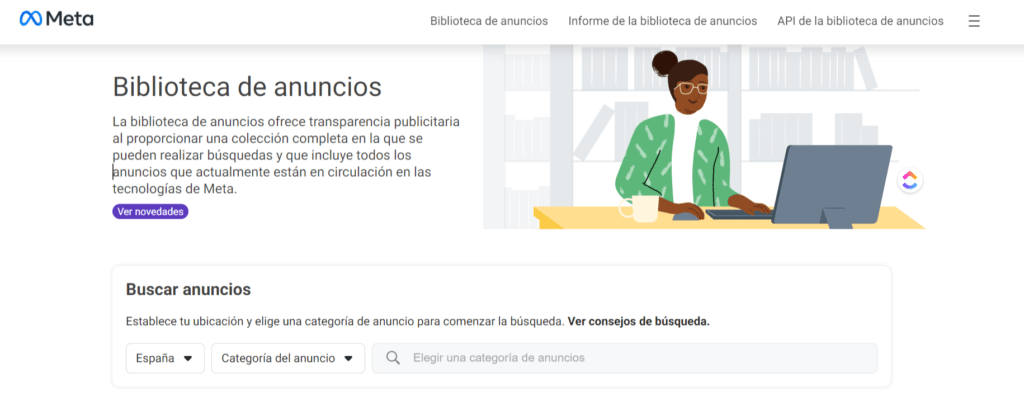Click the paragraph starting La biblioteca de anuncios ofrece
The width and height of the screenshot is (1024, 396).
[286, 155]
